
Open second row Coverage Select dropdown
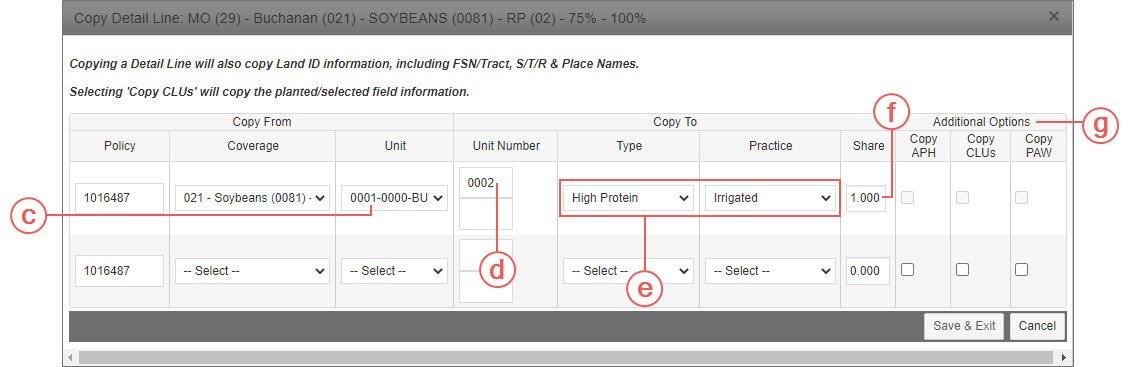click(x=252, y=271)
